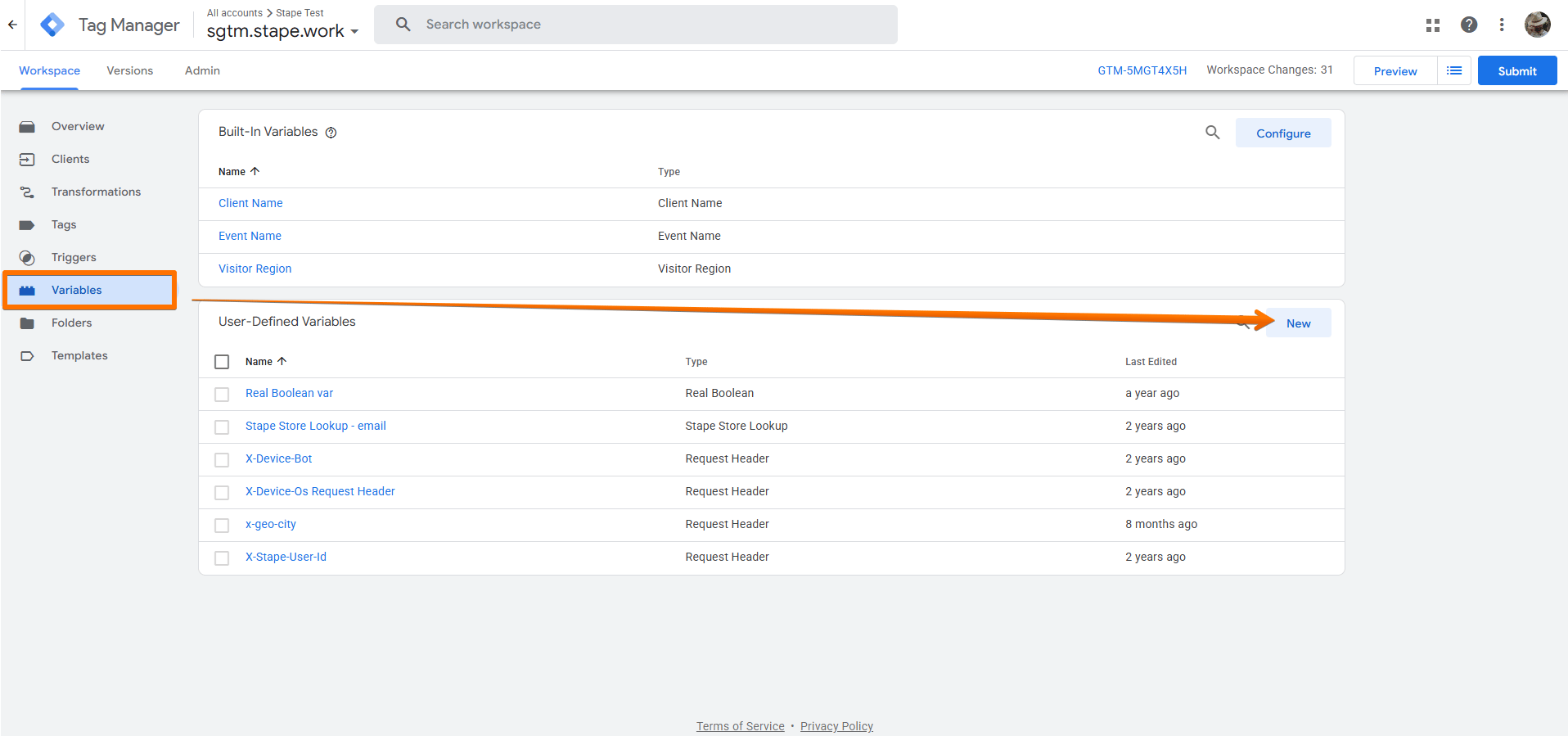Open the sgtm.stape.work container dropdown
This screenshot has width=1568, height=736.
click(282, 31)
